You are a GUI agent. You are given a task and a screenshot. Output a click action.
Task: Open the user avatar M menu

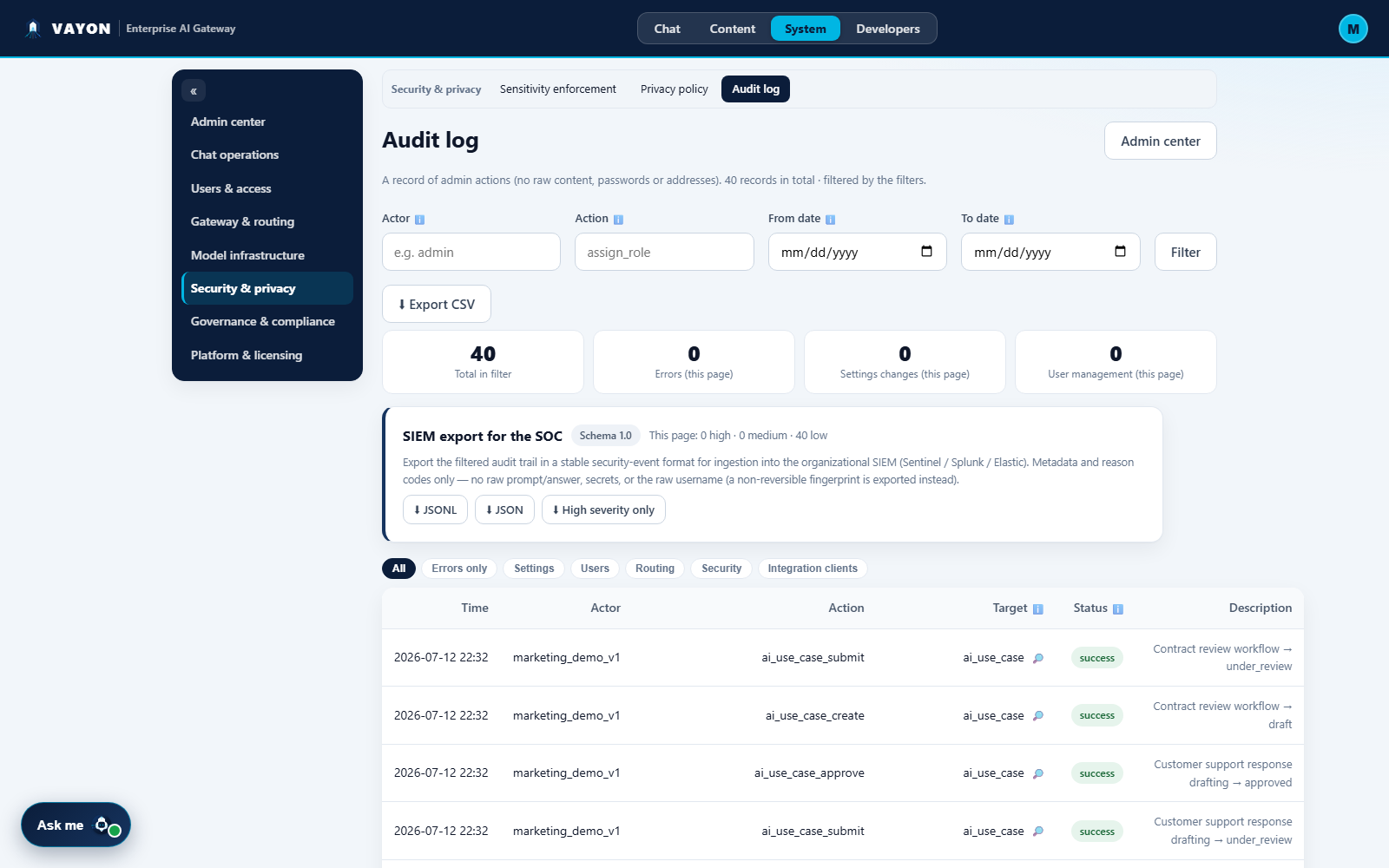click(1353, 29)
